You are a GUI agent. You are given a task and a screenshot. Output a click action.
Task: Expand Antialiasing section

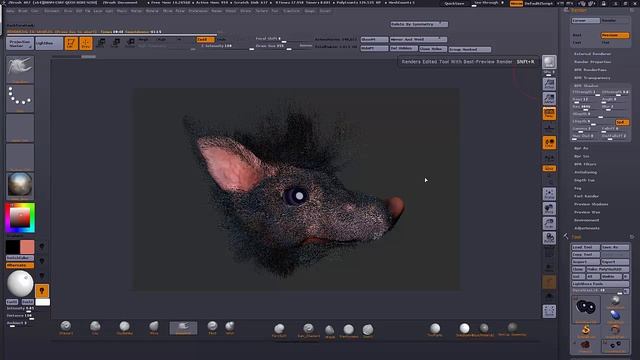point(586,172)
